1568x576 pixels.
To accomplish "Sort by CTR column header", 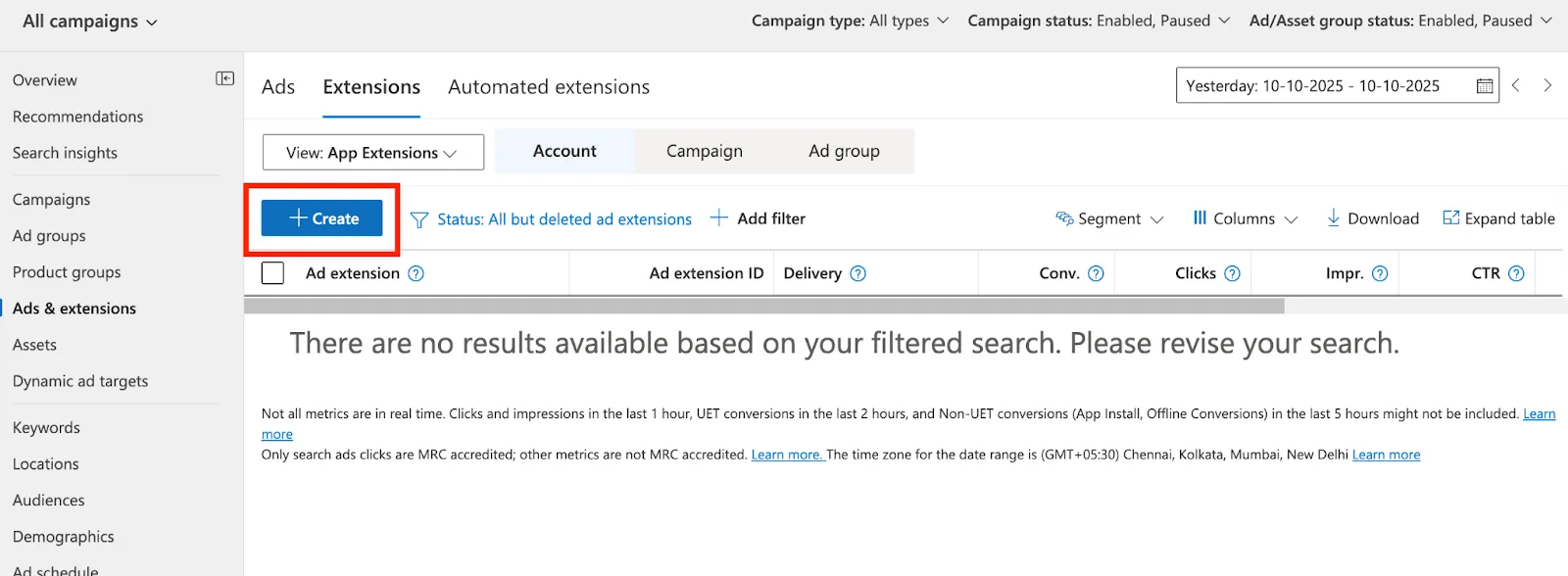I will [1486, 273].
